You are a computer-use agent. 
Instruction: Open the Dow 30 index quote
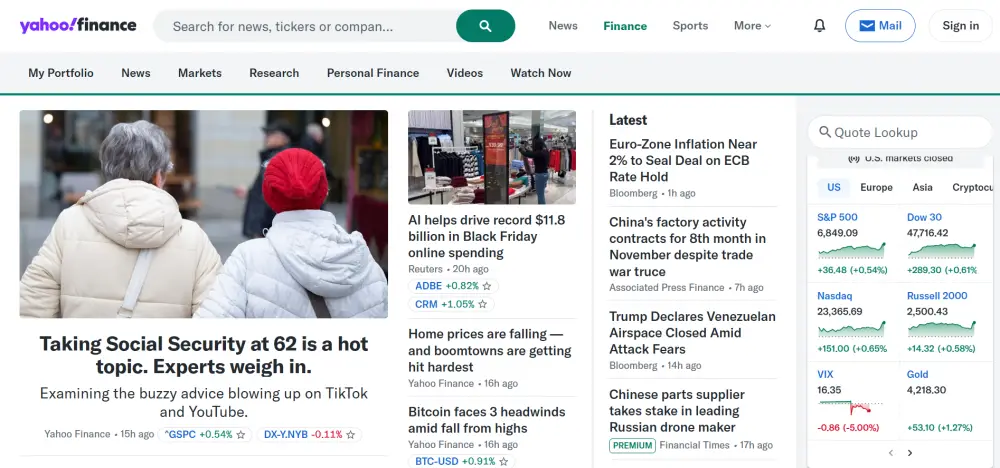point(924,217)
